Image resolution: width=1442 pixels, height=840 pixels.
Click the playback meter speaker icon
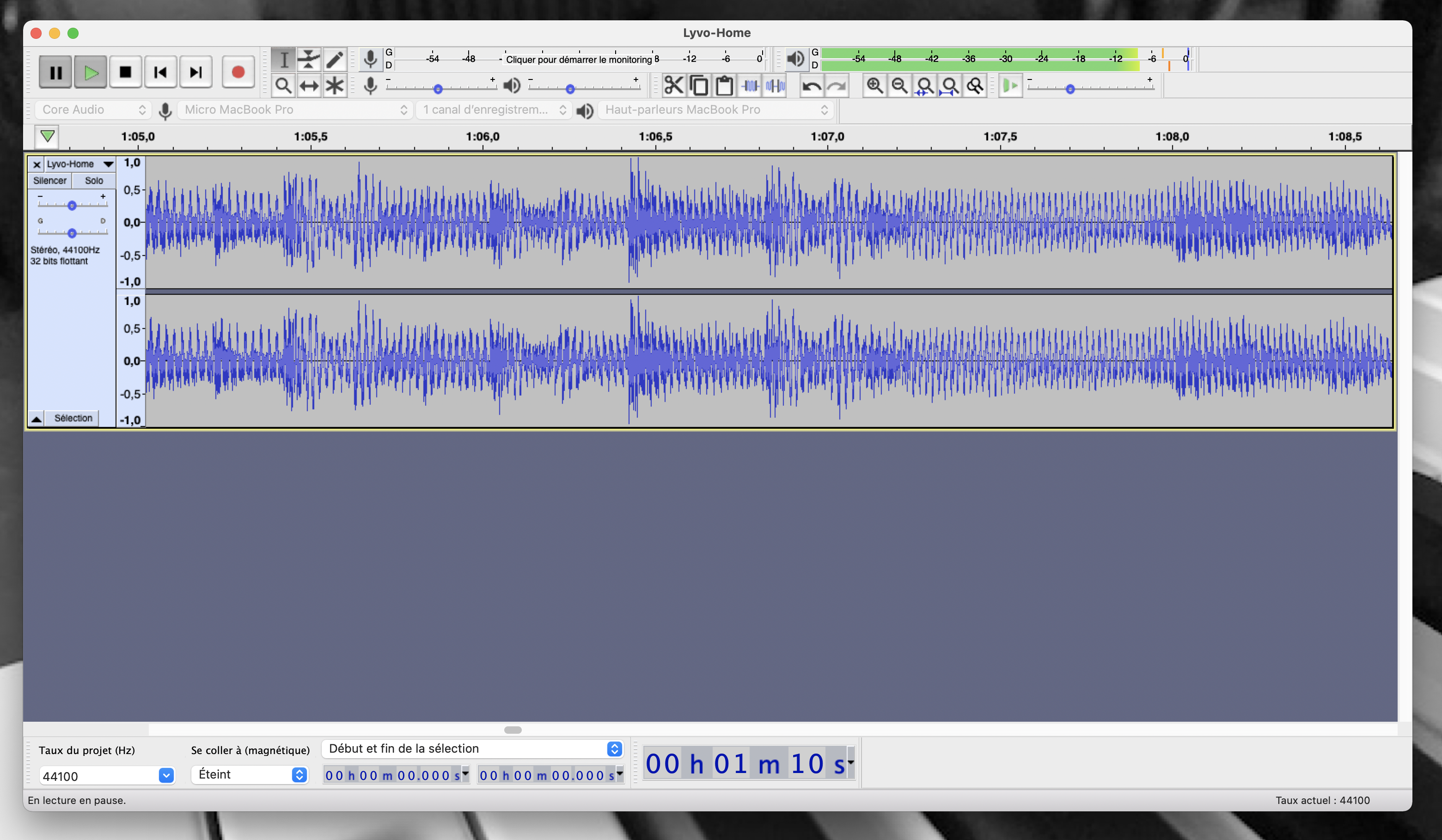coord(795,59)
